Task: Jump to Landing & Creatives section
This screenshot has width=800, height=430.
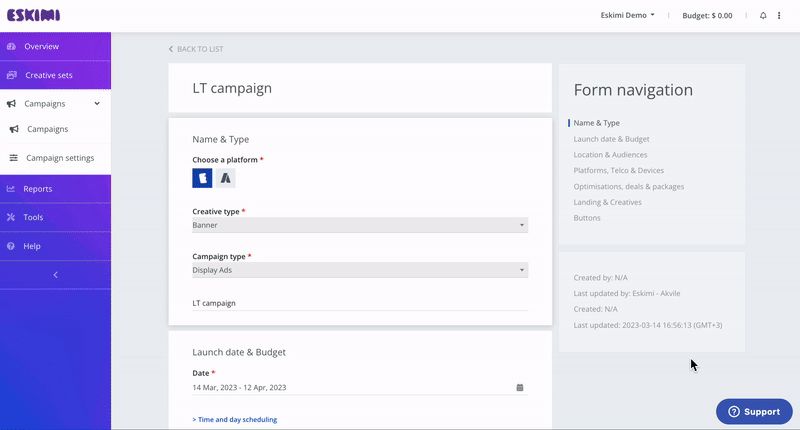Action: click(607, 202)
